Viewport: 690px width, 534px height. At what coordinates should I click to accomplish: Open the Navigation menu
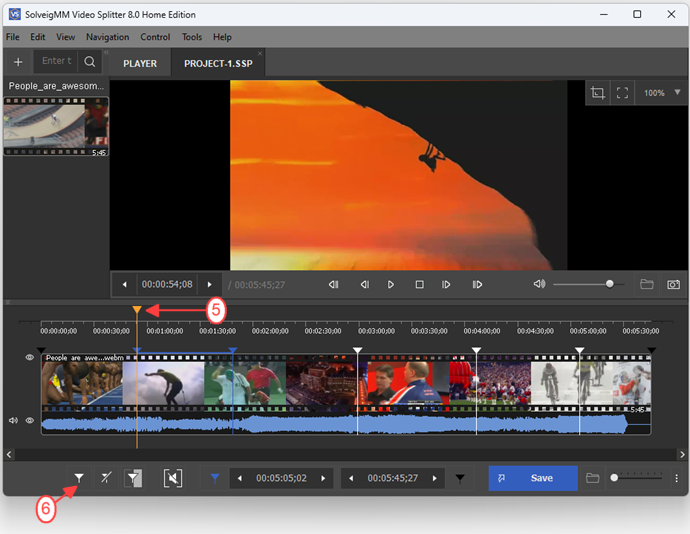tap(107, 37)
